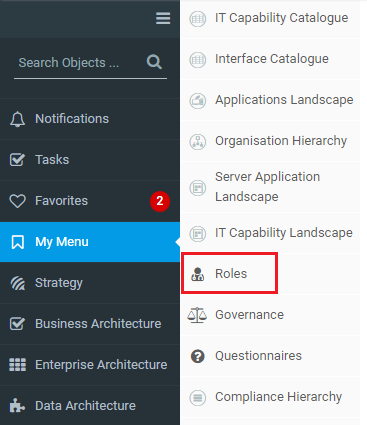367x425 pixels.
Task: Select the My Menu entry
Action: pos(90,242)
